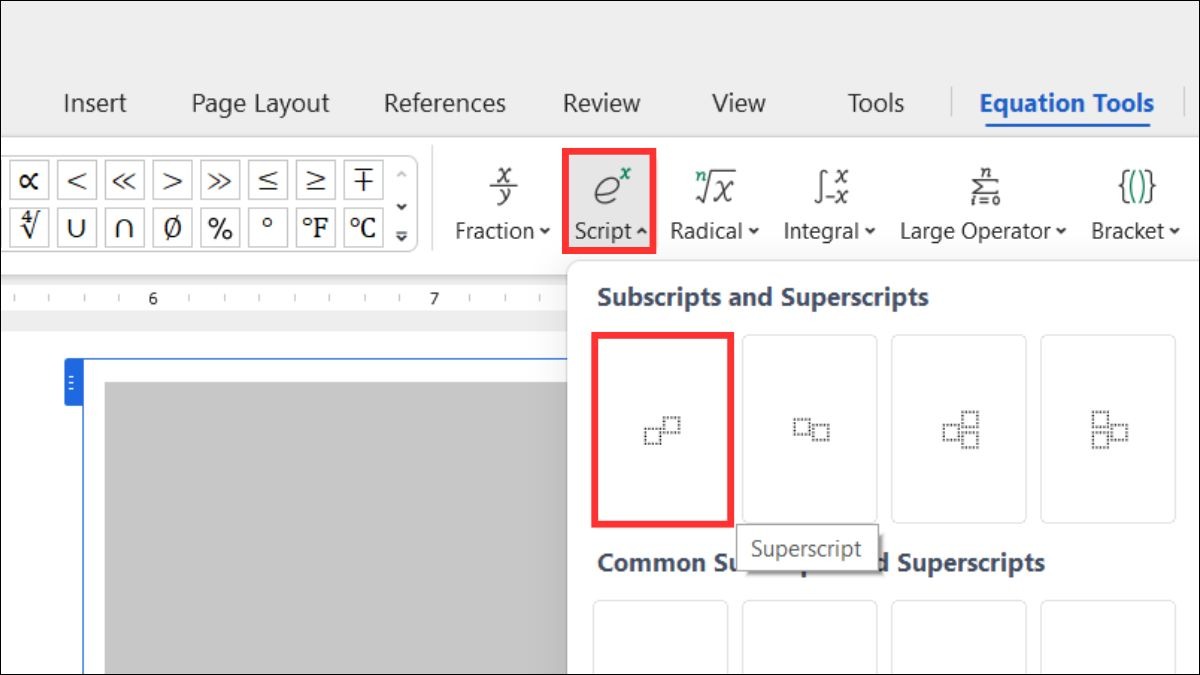Open the Integral dropdown
Screen dimensions: 1200x675
(830, 203)
